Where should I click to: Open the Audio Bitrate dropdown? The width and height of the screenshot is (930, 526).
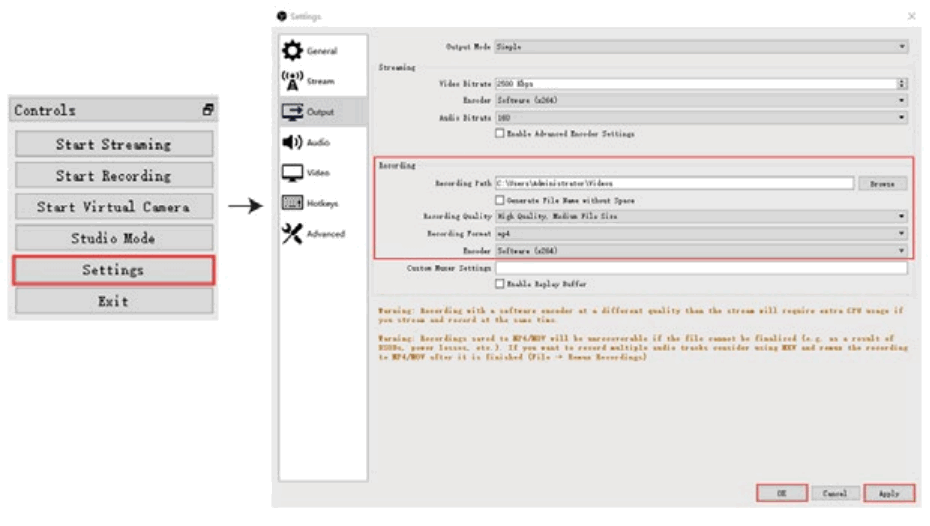pyautogui.click(x=701, y=117)
